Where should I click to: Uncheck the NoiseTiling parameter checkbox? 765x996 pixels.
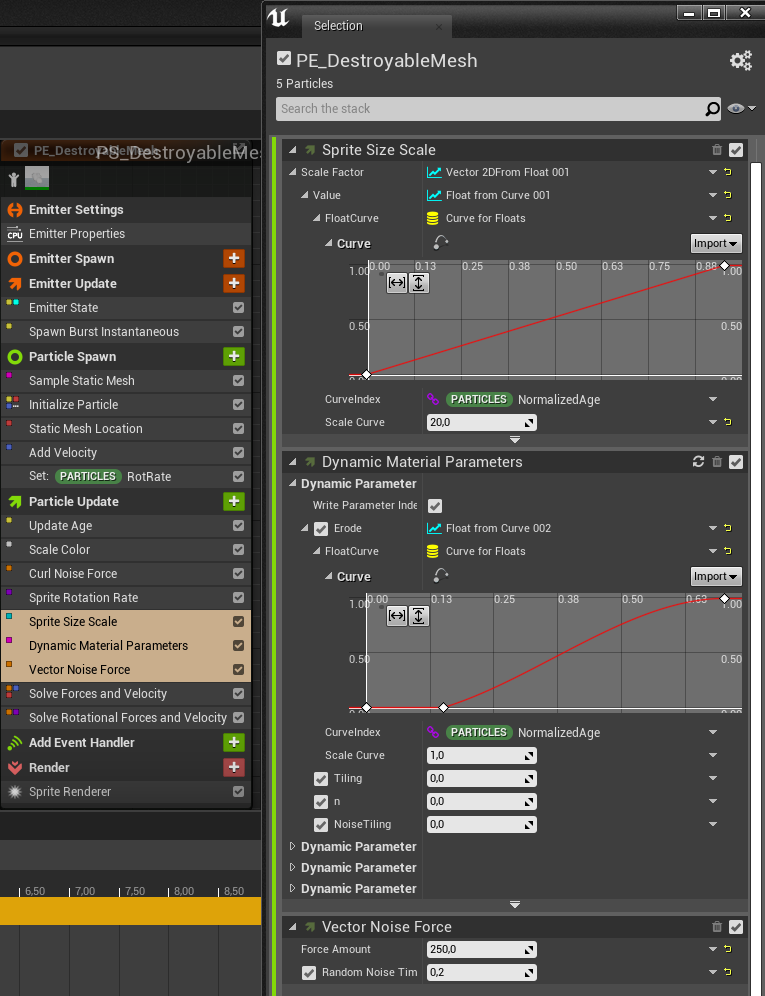click(321, 825)
